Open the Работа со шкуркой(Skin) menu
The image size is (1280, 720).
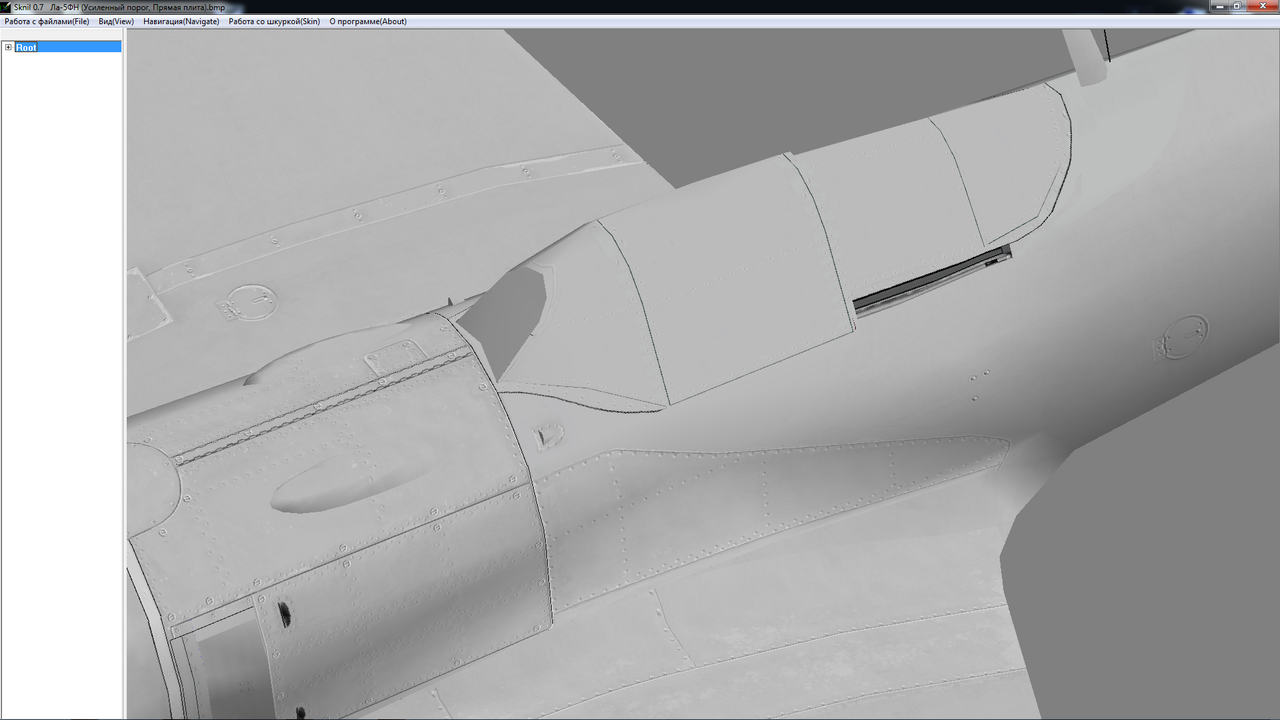274,21
